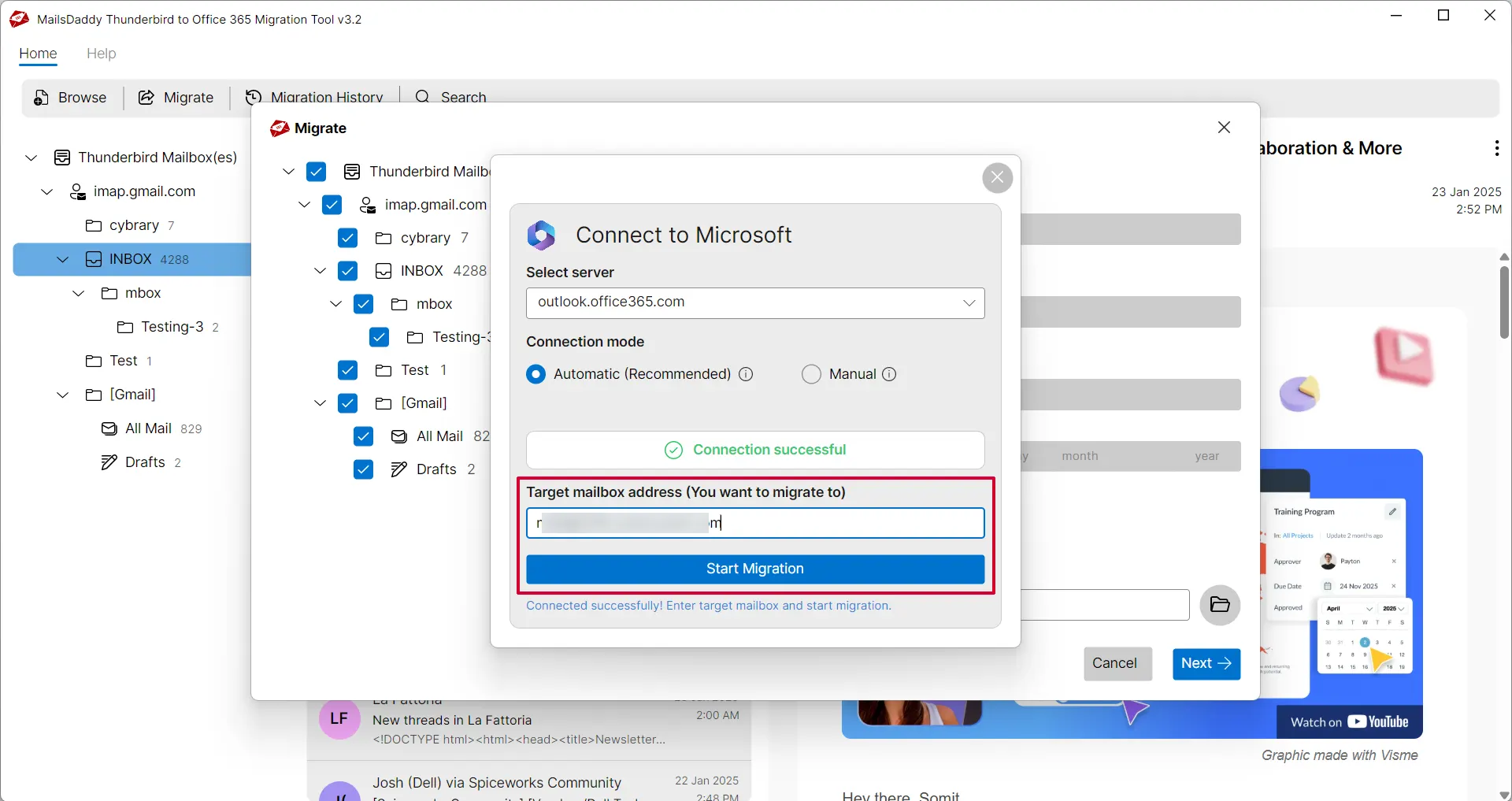Select the imap.gmail.com account icon
This screenshot has height=801, width=1512.
pos(78,191)
